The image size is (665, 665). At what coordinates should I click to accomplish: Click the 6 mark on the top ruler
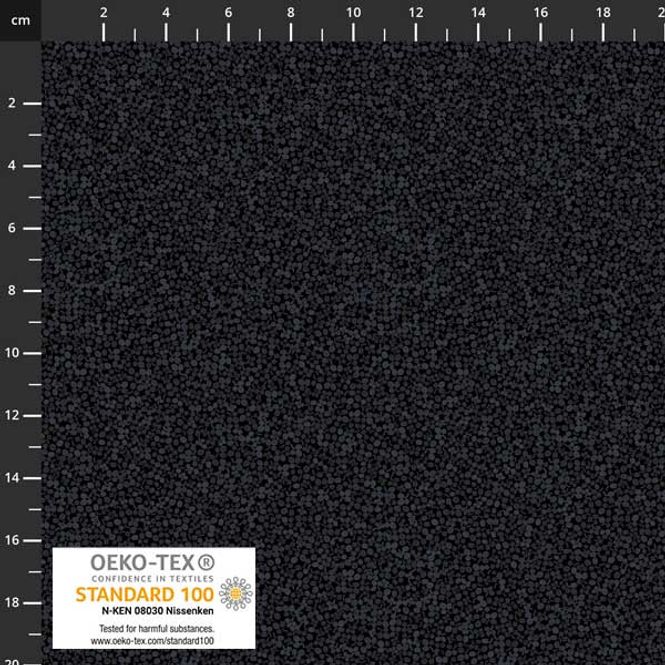(228, 13)
